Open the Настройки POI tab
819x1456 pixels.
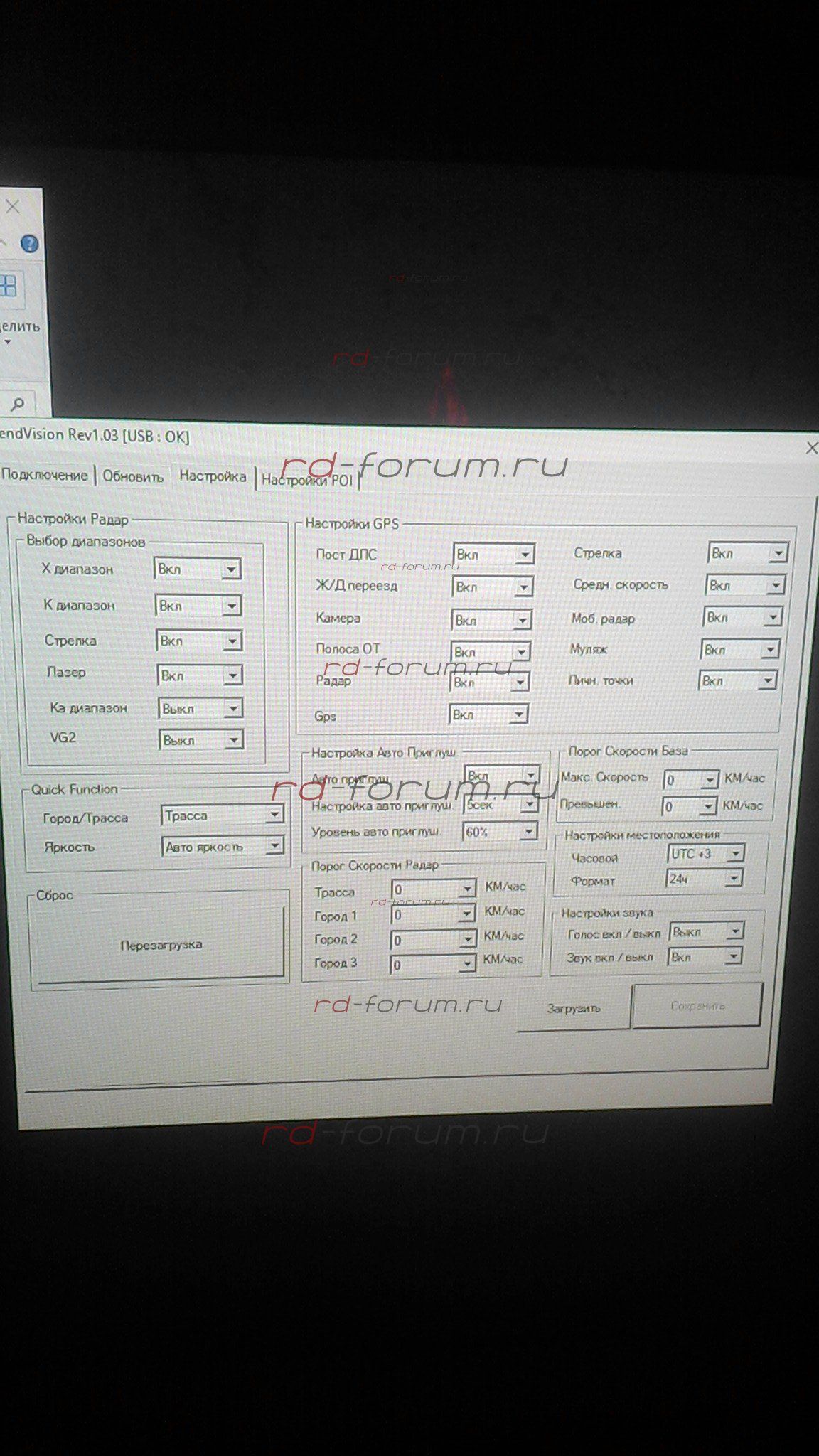click(x=306, y=480)
